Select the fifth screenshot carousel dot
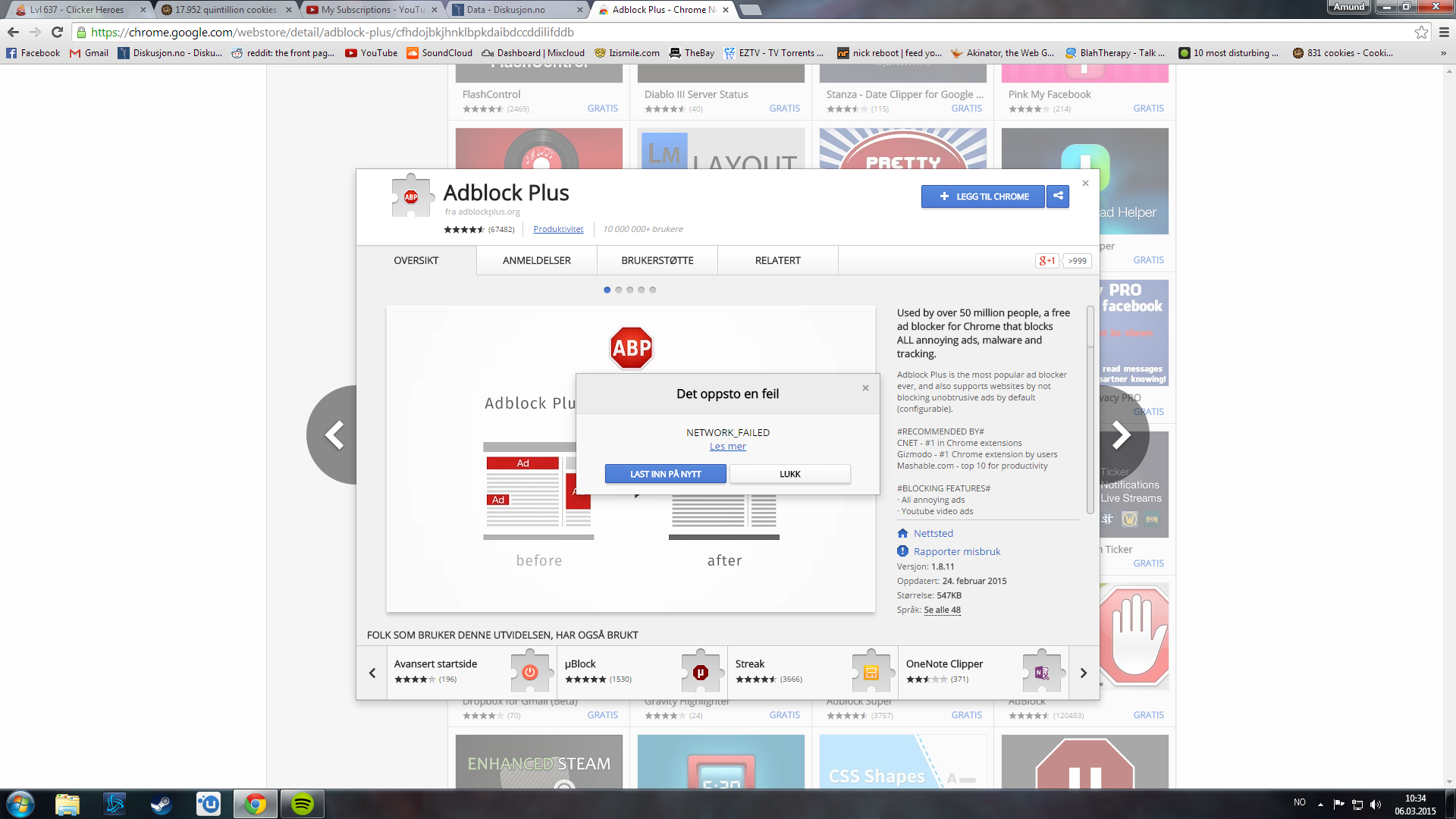 click(x=652, y=290)
